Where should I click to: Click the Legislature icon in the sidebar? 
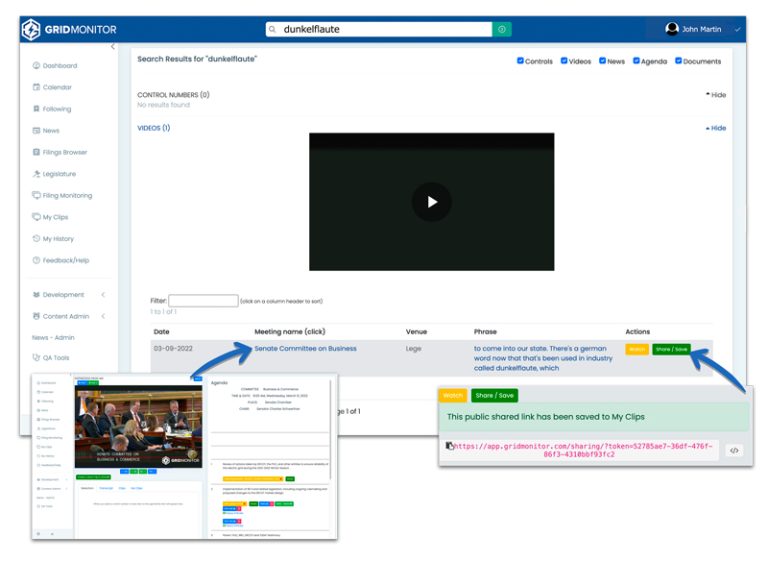[36, 173]
